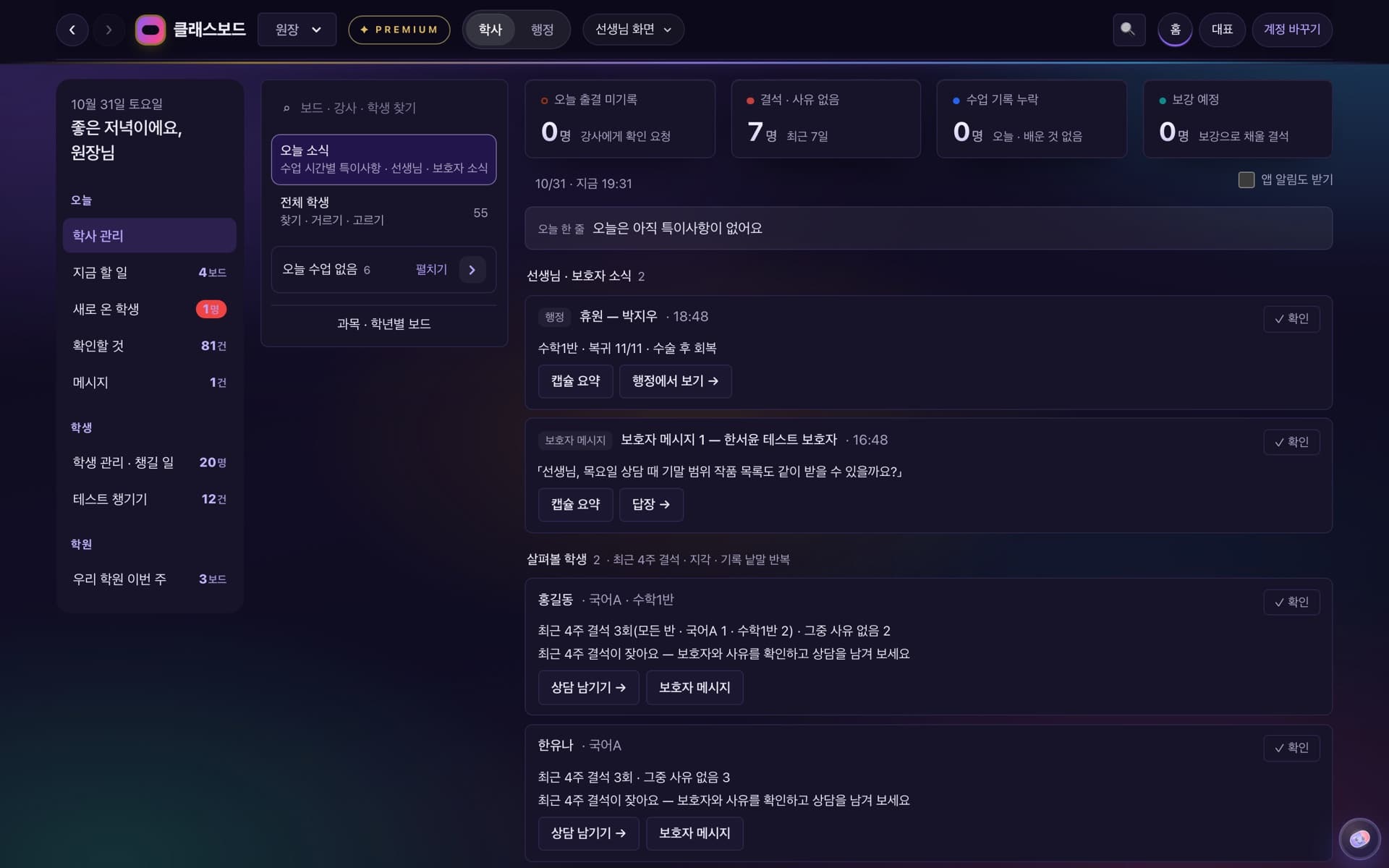The image size is (1389, 868).
Task: Click 계정 바꾸기
Action: [1292, 30]
